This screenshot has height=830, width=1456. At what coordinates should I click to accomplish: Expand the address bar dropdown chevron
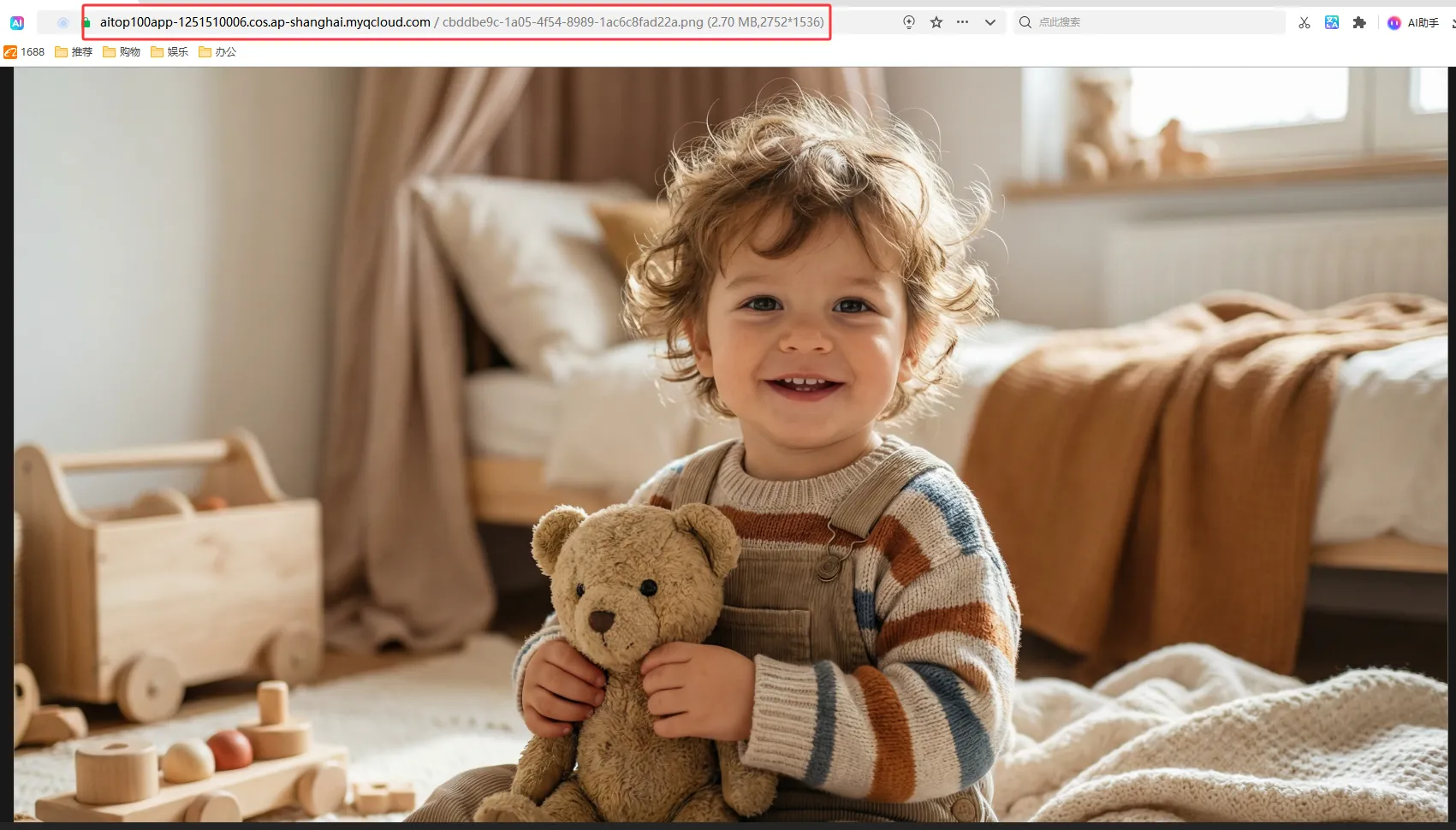click(x=990, y=22)
